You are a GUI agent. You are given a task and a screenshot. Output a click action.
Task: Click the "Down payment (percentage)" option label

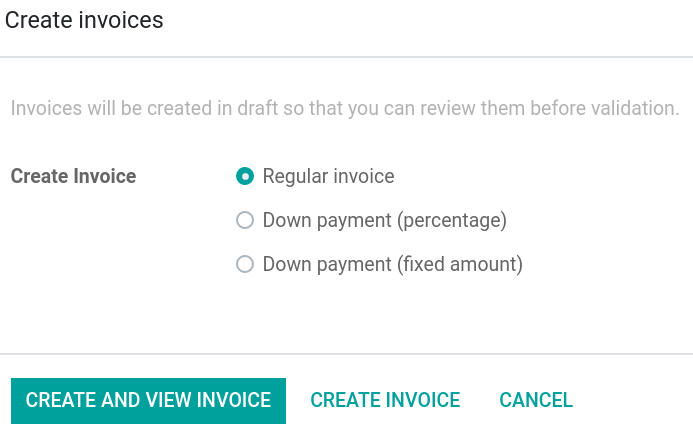384,221
